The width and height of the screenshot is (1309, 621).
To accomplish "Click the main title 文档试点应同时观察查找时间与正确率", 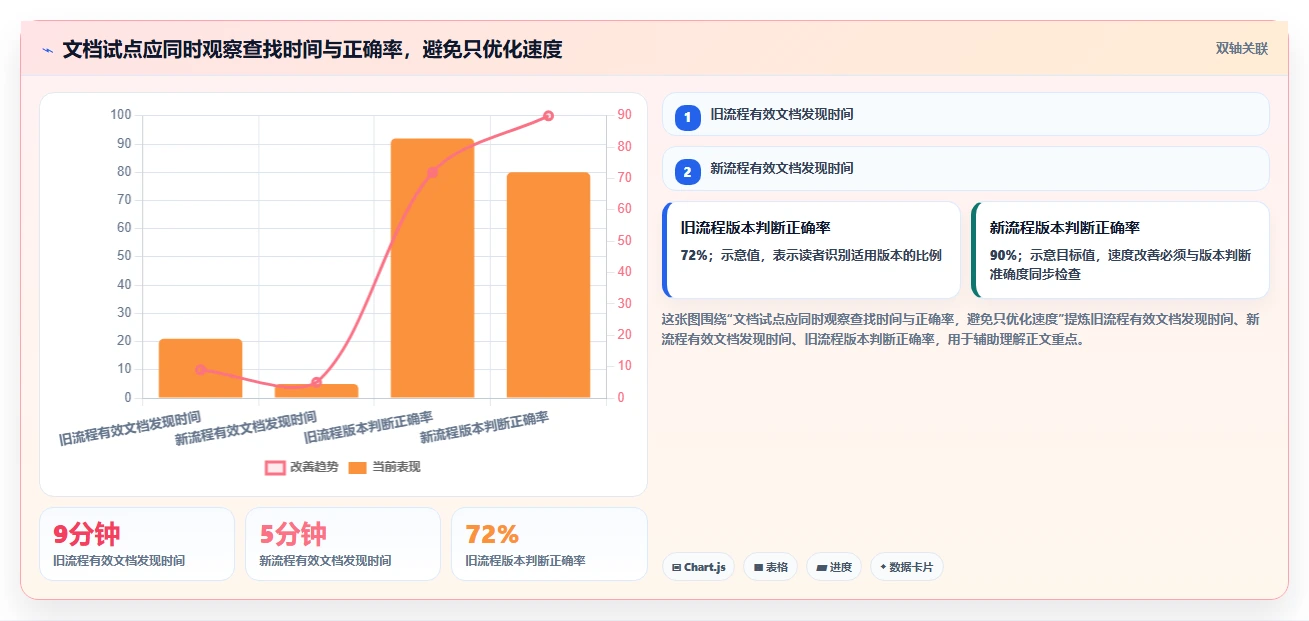I will coord(312,49).
